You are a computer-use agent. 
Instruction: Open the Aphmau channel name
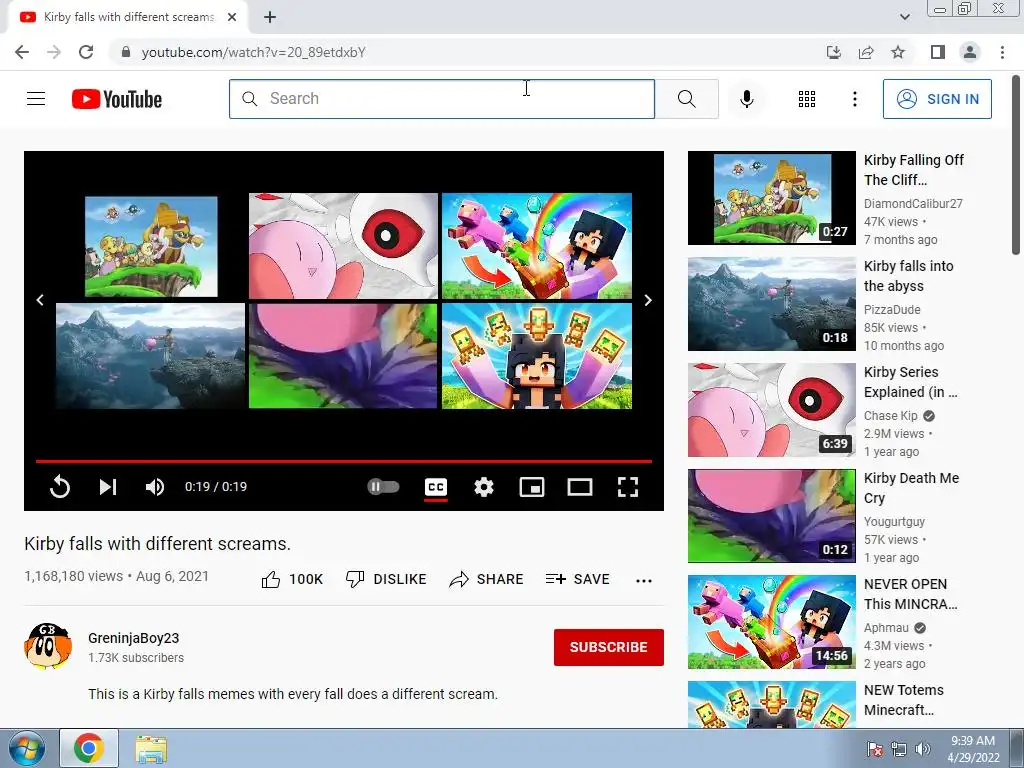click(886, 628)
